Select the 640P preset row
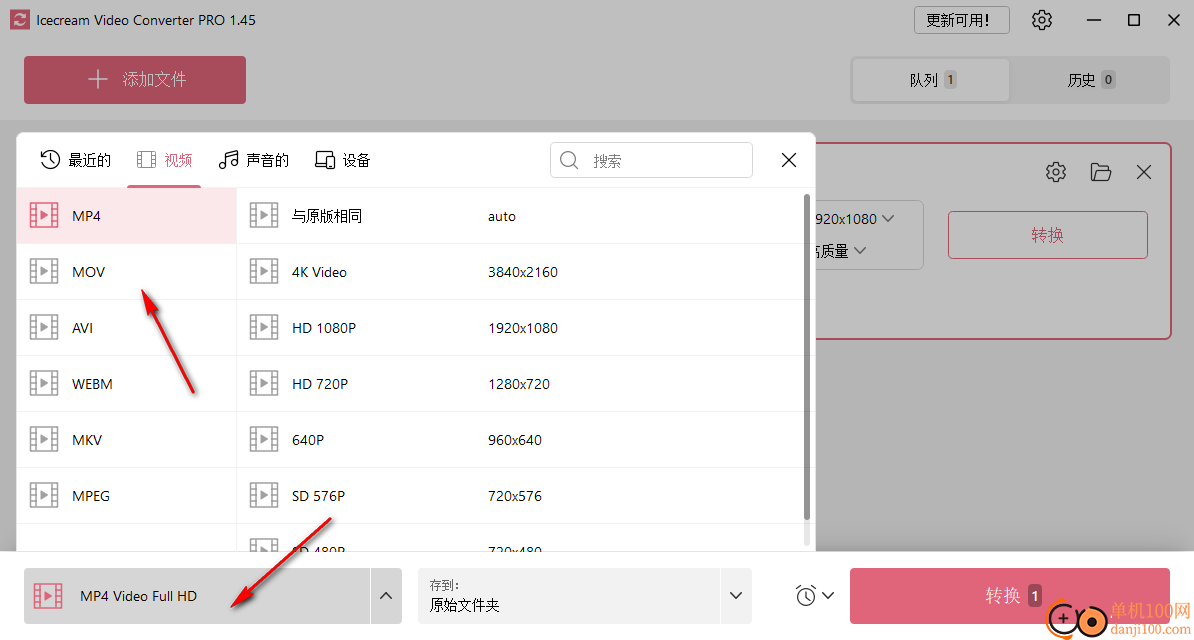Screen dimensions: 1194x640 (x=521, y=440)
